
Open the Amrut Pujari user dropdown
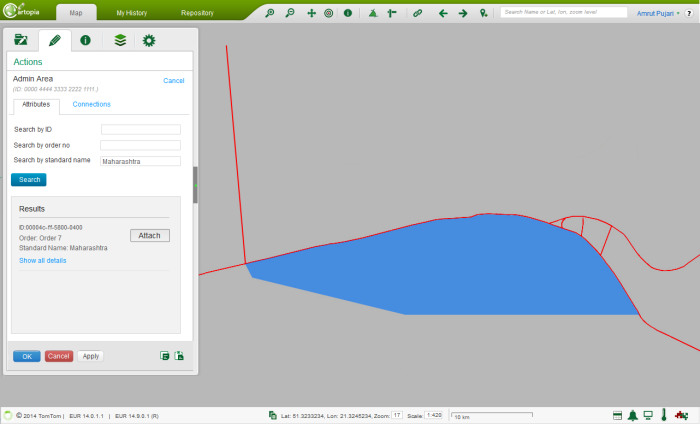(658, 13)
